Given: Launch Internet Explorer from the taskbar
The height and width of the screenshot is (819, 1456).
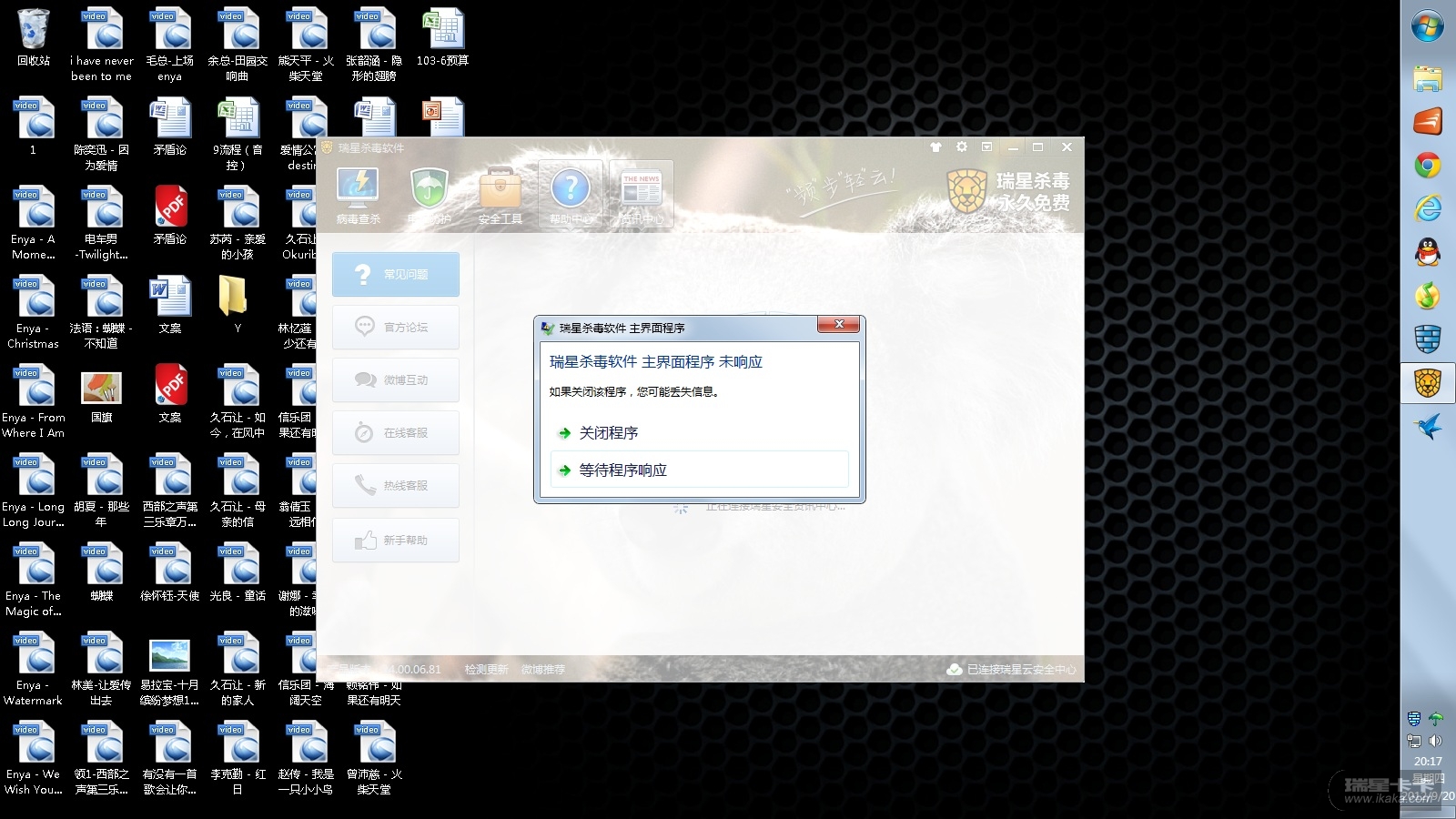Looking at the screenshot, I should point(1428,208).
